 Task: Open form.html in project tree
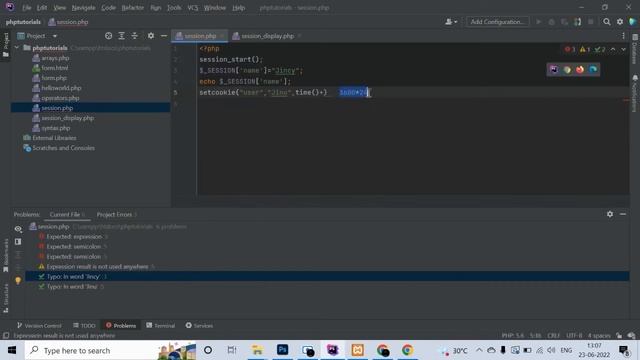coord(55,68)
